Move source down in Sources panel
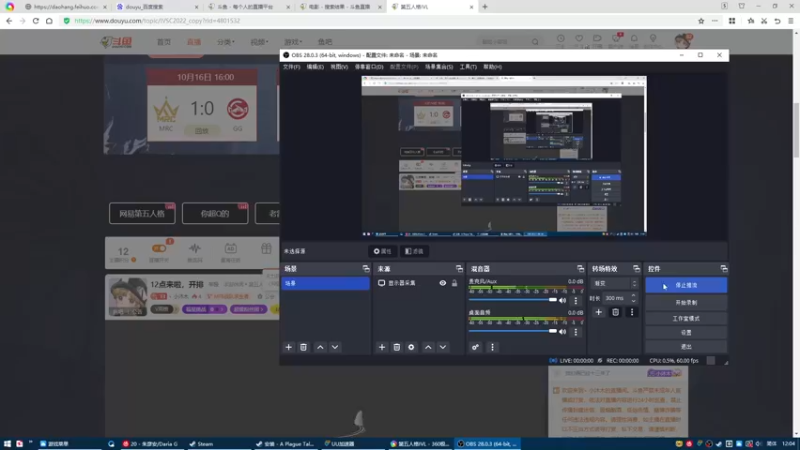 click(443, 347)
